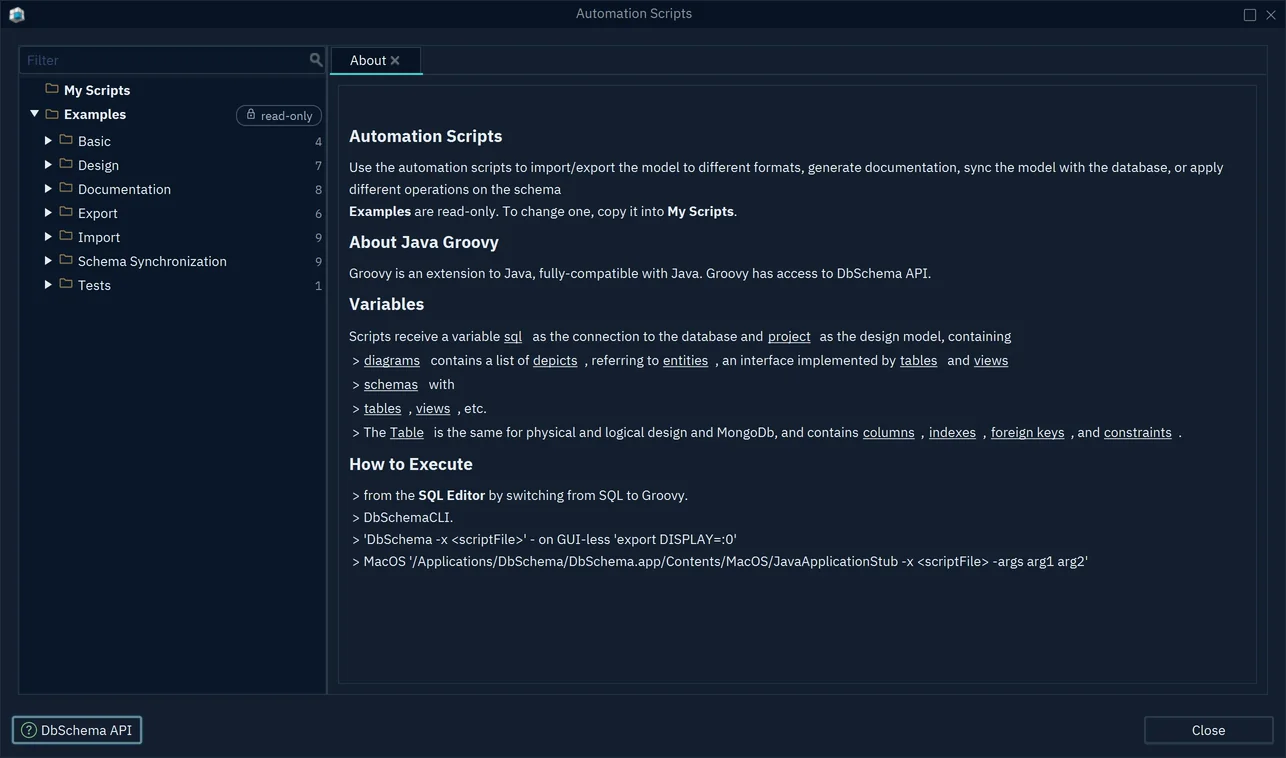1286x758 pixels.
Task: Expand the Export folder arrow
Action: (48, 212)
